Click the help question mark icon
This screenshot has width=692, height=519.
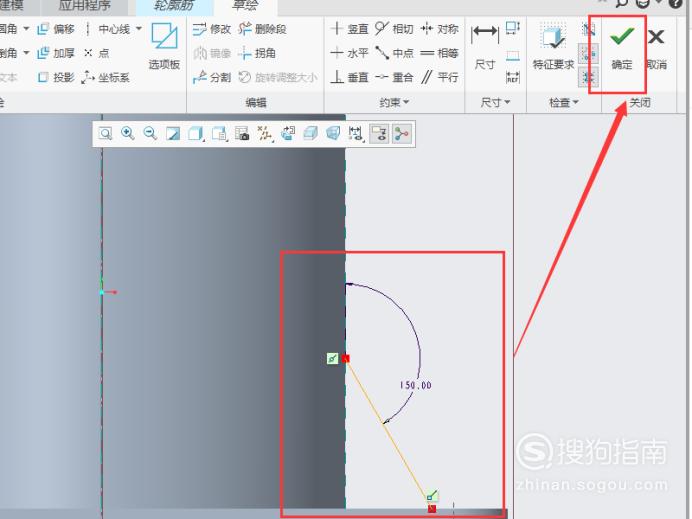coord(675,4)
